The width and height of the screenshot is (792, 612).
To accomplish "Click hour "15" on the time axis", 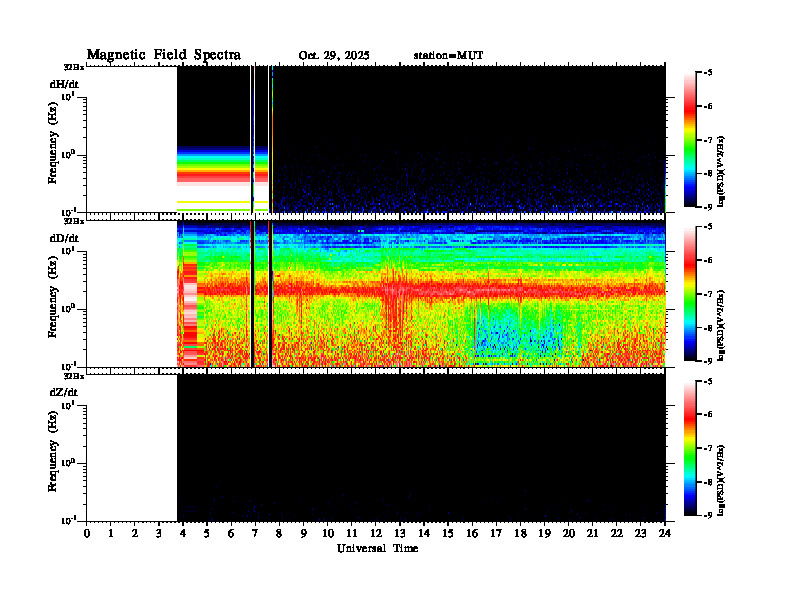I will [x=448, y=533].
